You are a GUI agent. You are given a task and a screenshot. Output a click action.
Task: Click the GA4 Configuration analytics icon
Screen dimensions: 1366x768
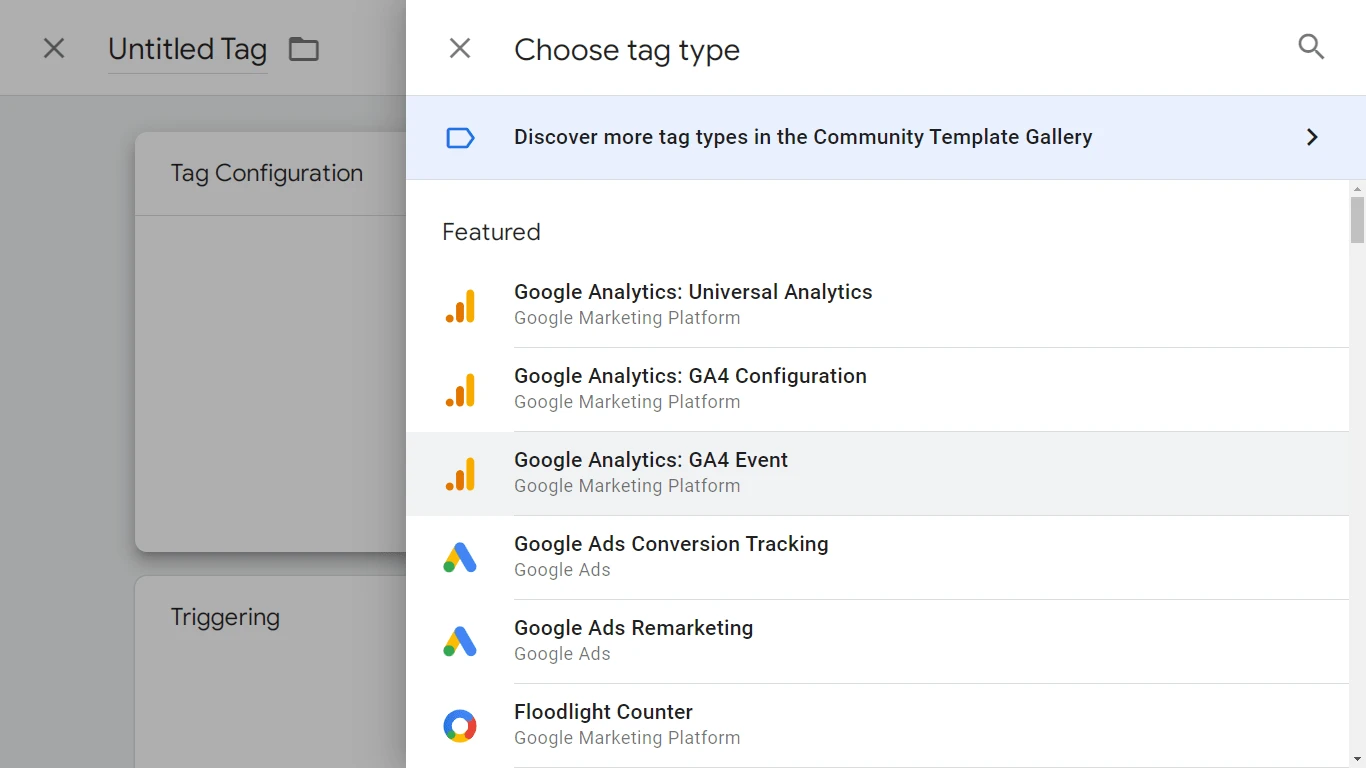pos(460,390)
